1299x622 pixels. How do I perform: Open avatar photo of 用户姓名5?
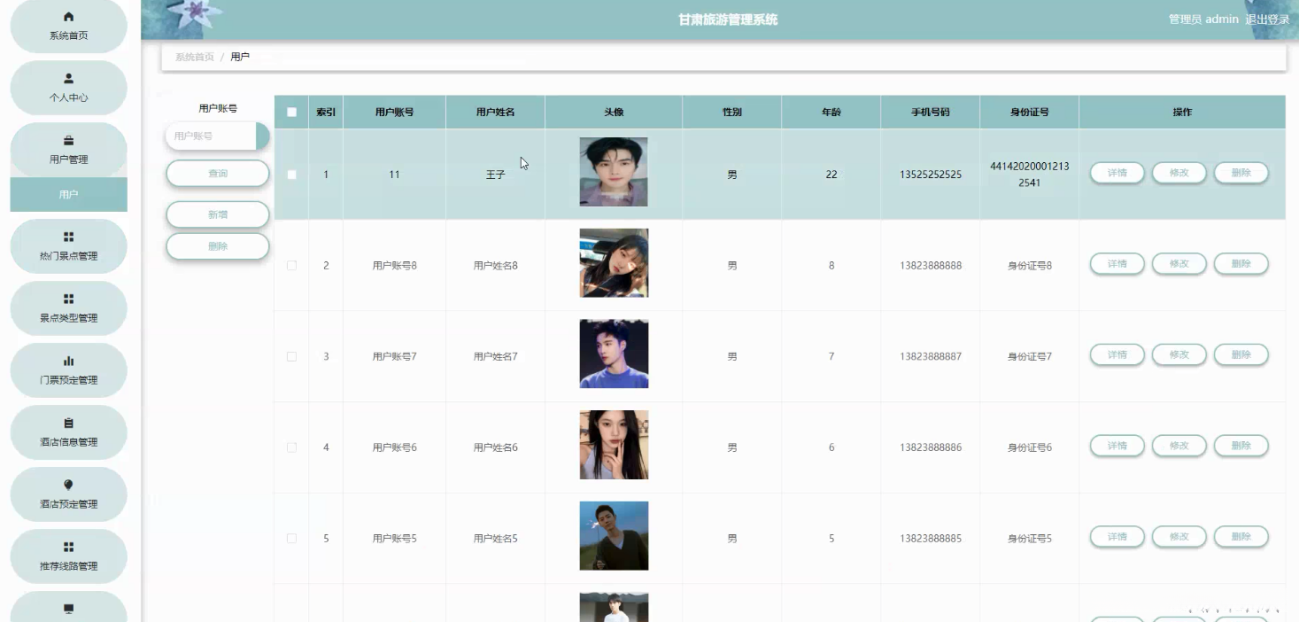[x=613, y=536]
